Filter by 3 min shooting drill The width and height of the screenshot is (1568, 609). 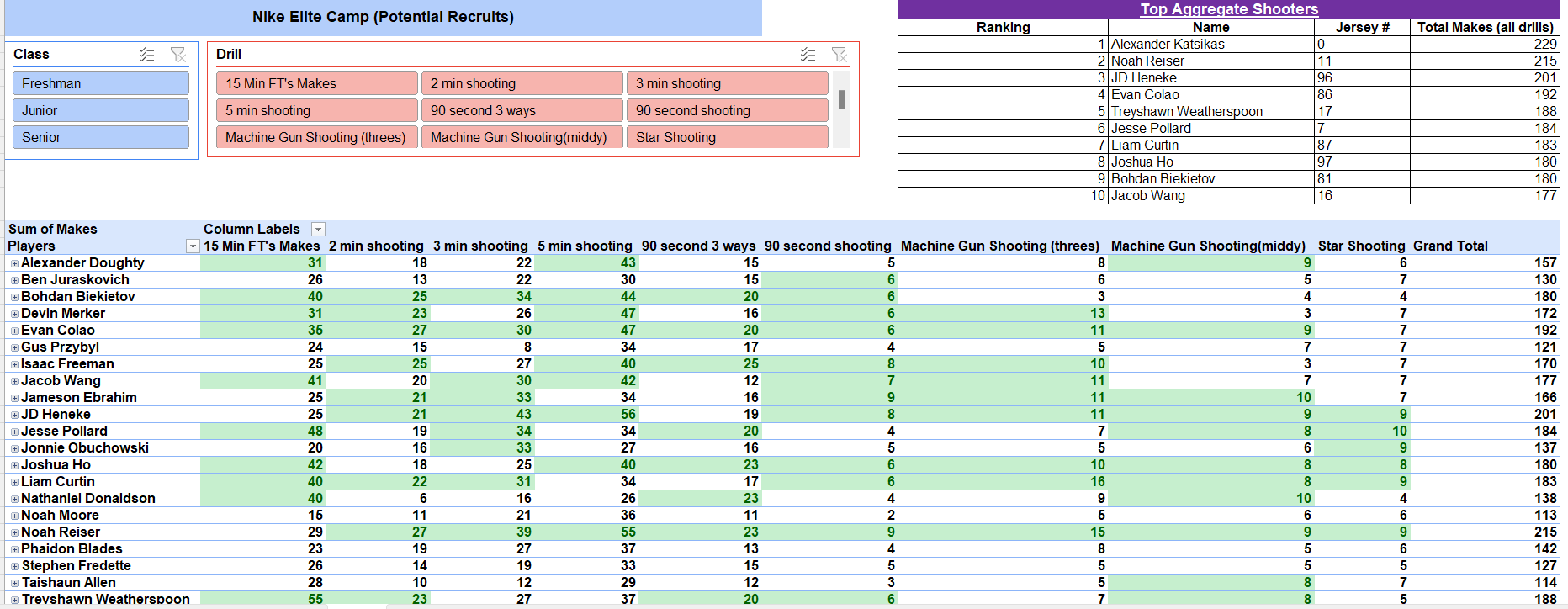728,83
